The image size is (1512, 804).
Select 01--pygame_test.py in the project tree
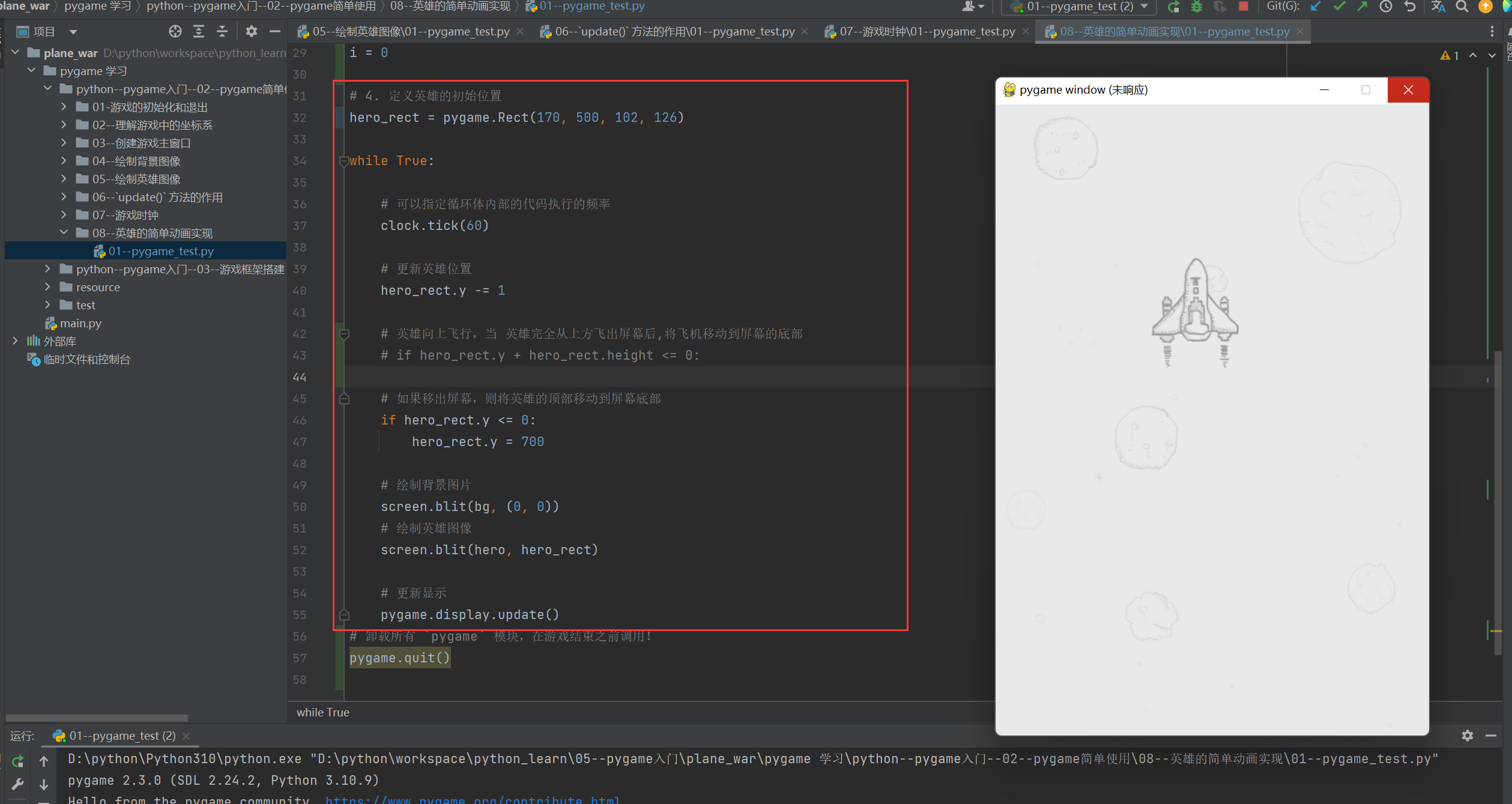click(161, 251)
